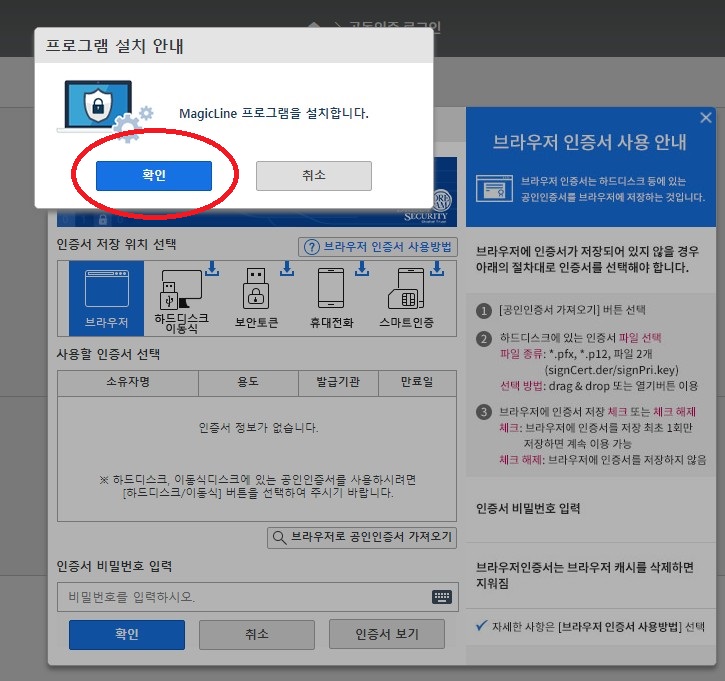Focus the certificate password input field

pyautogui.click(x=258, y=597)
